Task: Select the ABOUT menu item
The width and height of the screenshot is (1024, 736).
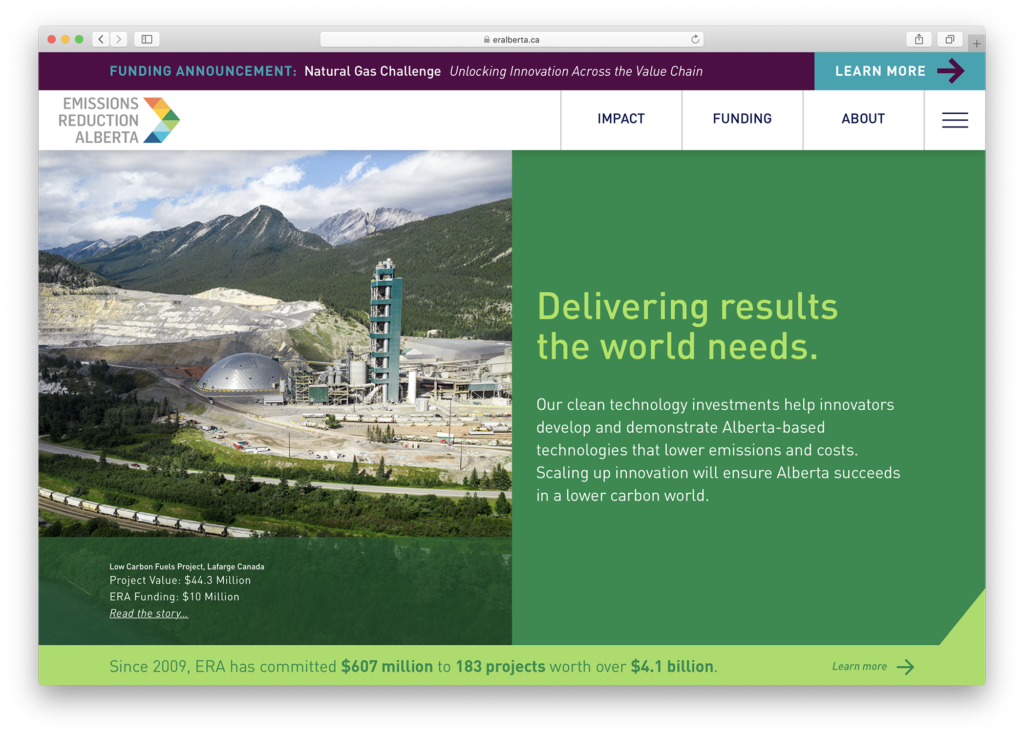Action: pyautogui.click(x=862, y=119)
